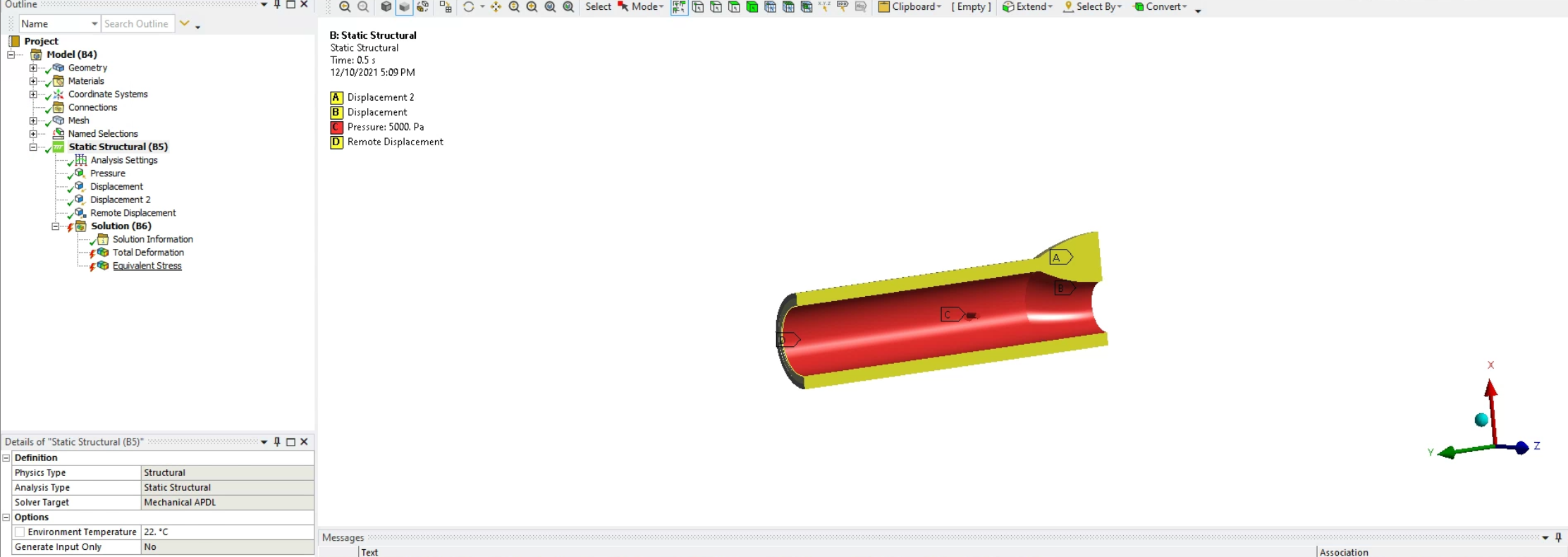Pin the Details panel
The height and width of the screenshot is (557, 1568).
coord(277,442)
